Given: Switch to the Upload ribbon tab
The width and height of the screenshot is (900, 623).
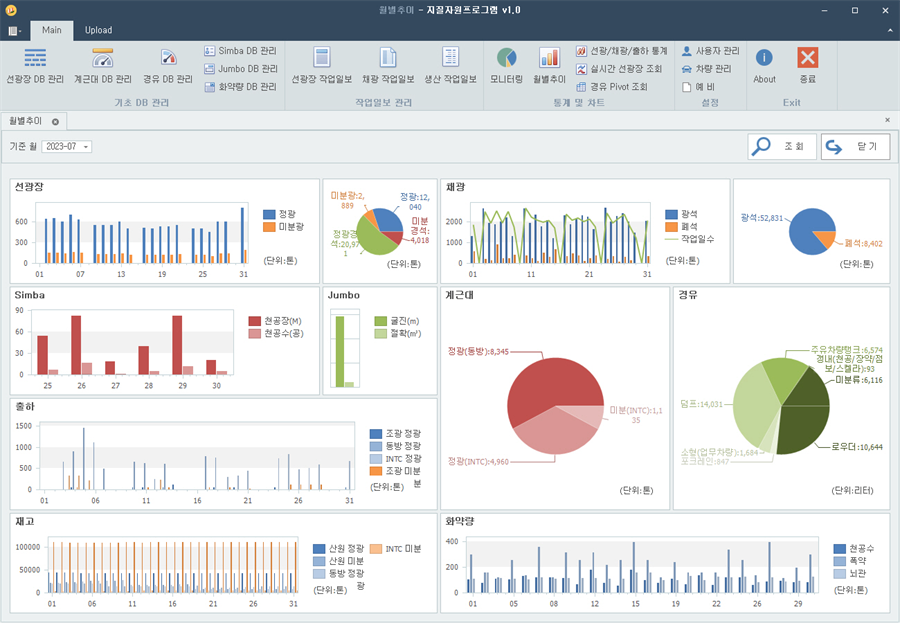Looking at the screenshot, I should point(98,30).
